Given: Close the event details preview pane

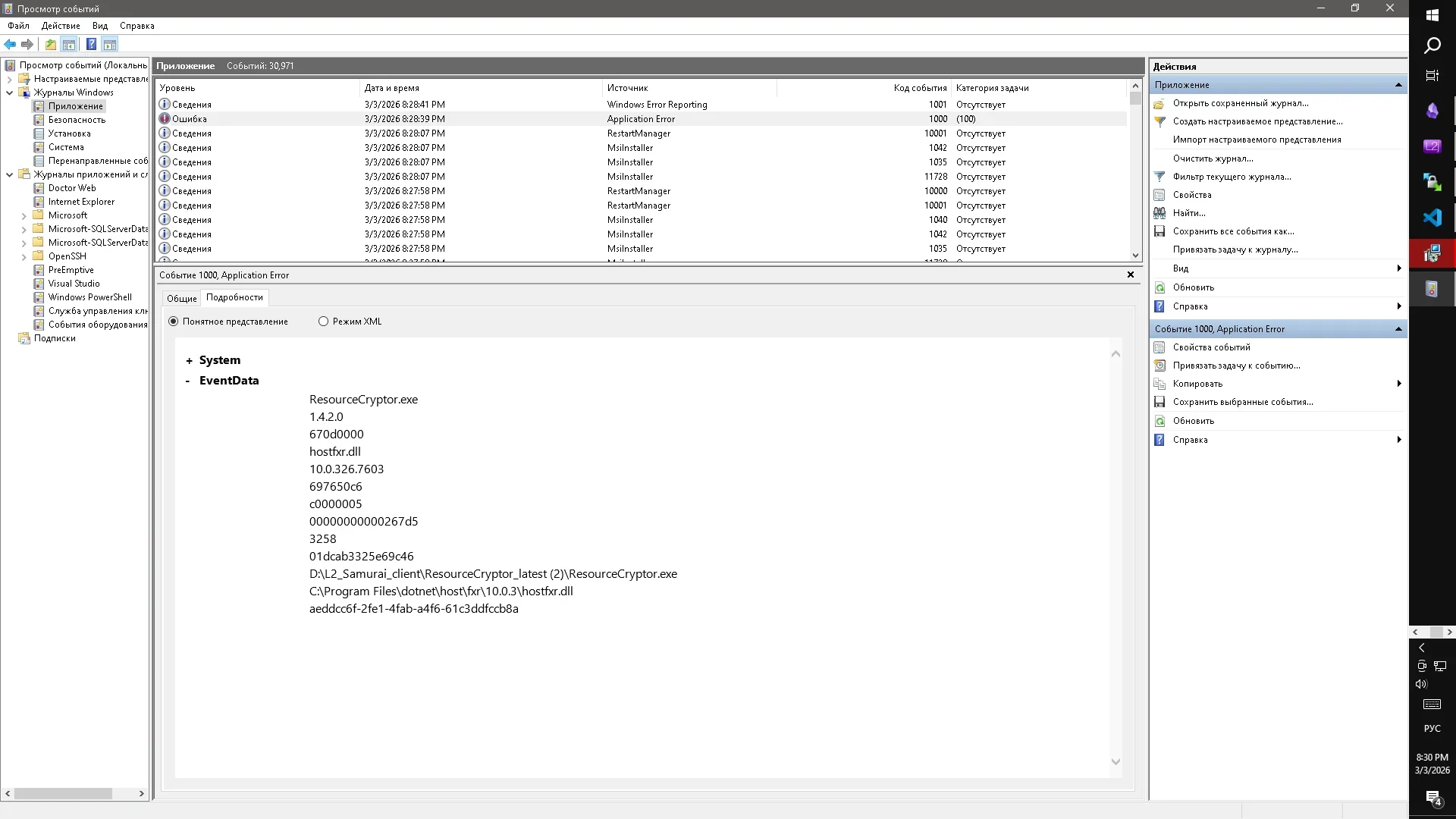Looking at the screenshot, I should point(1130,275).
